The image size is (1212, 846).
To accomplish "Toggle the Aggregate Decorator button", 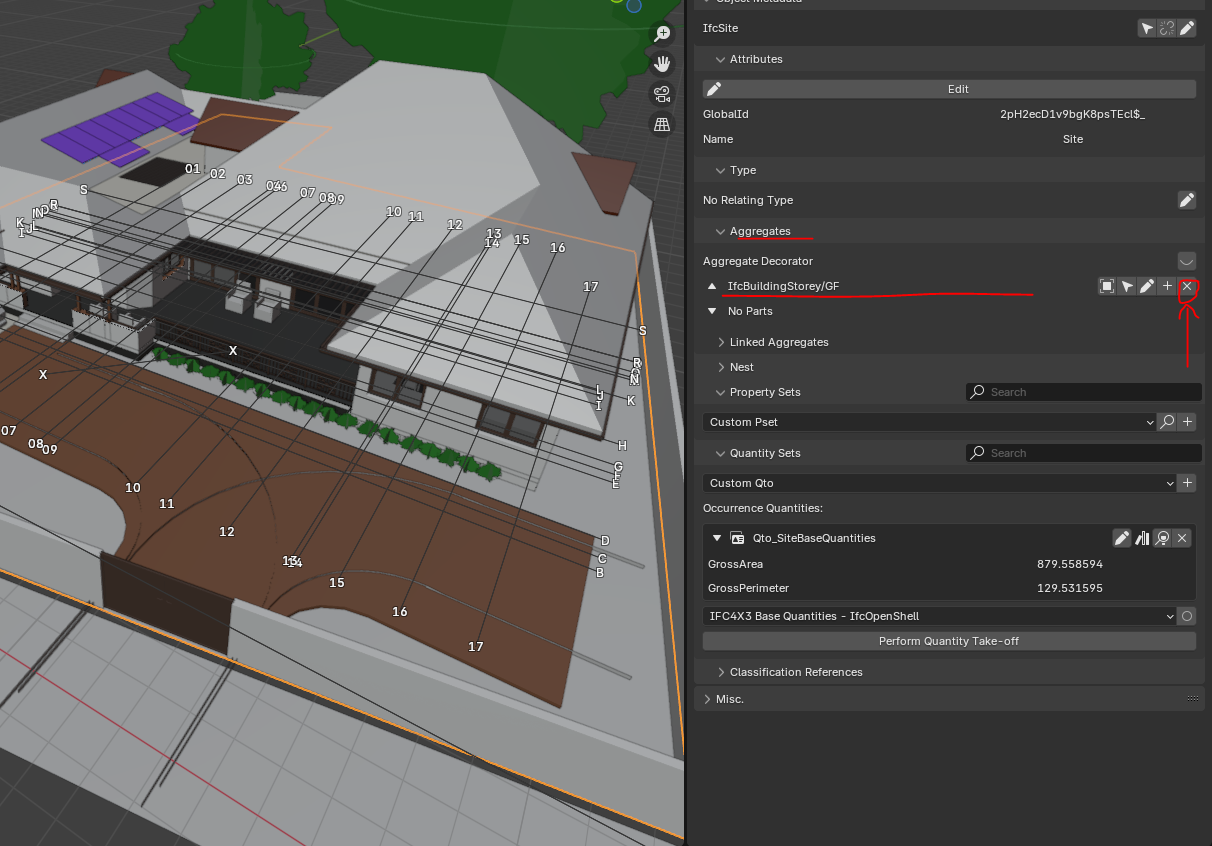I will click(x=1187, y=261).
